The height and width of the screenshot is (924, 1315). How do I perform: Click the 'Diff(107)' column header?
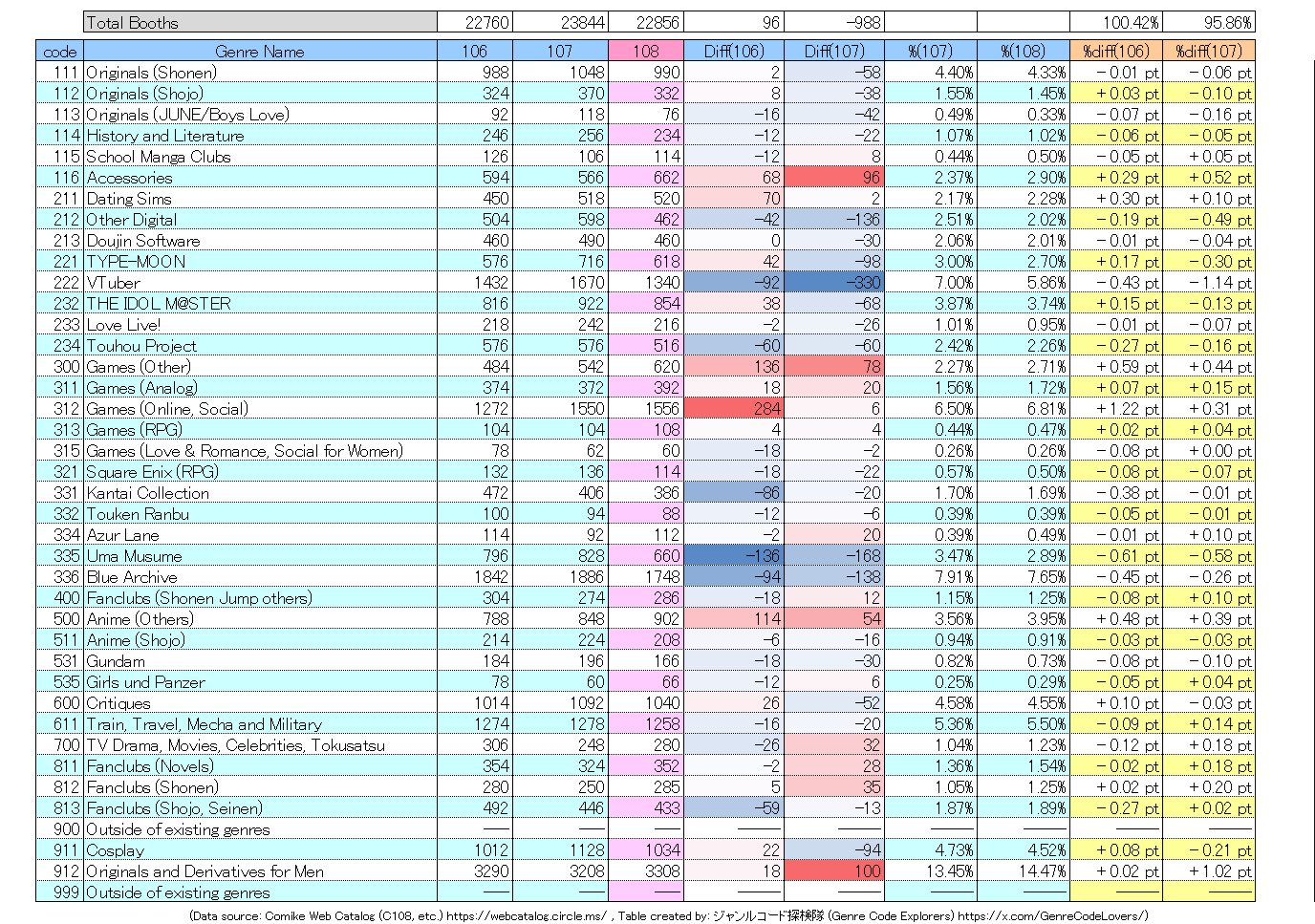pos(833,52)
